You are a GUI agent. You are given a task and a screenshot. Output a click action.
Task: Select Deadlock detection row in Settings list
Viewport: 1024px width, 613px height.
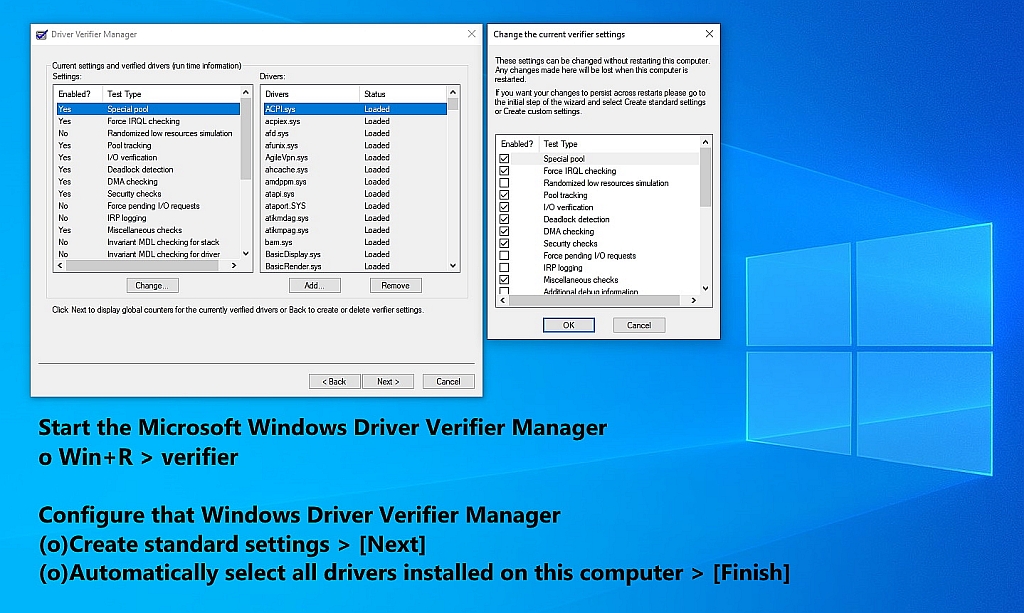(148, 170)
